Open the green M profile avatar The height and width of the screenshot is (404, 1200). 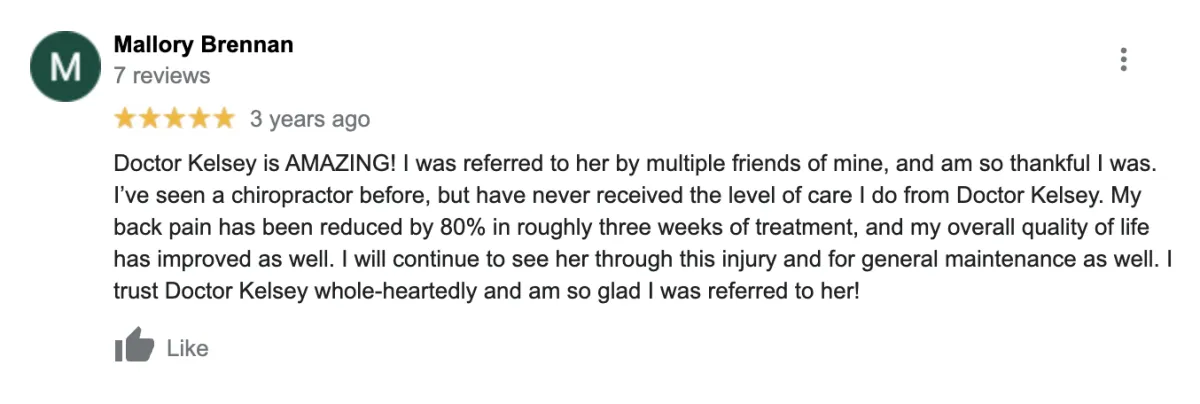(66, 67)
